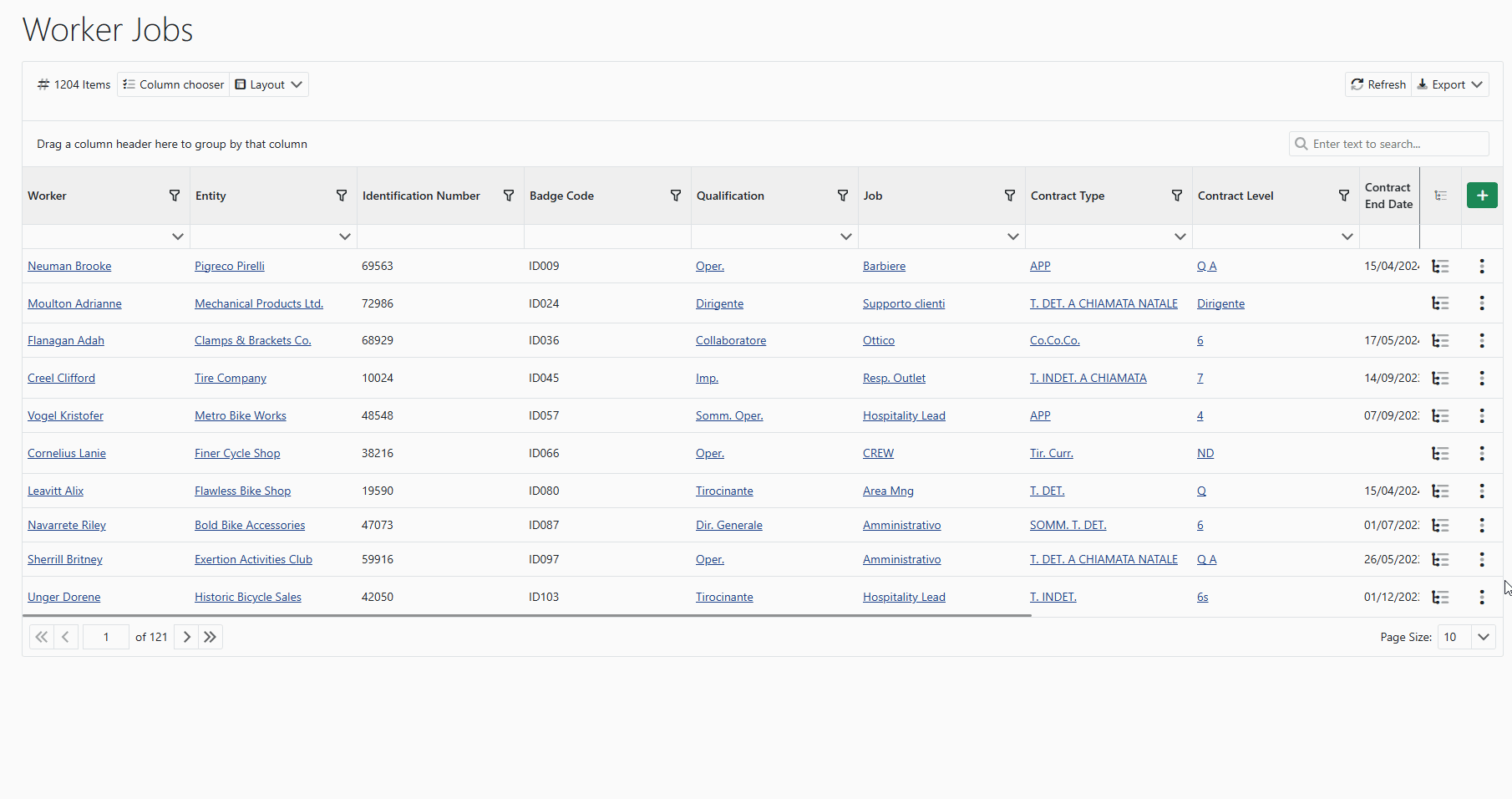The width and height of the screenshot is (1512, 799).
Task: Open filter icon on Badge Code column
Action: tap(676, 196)
